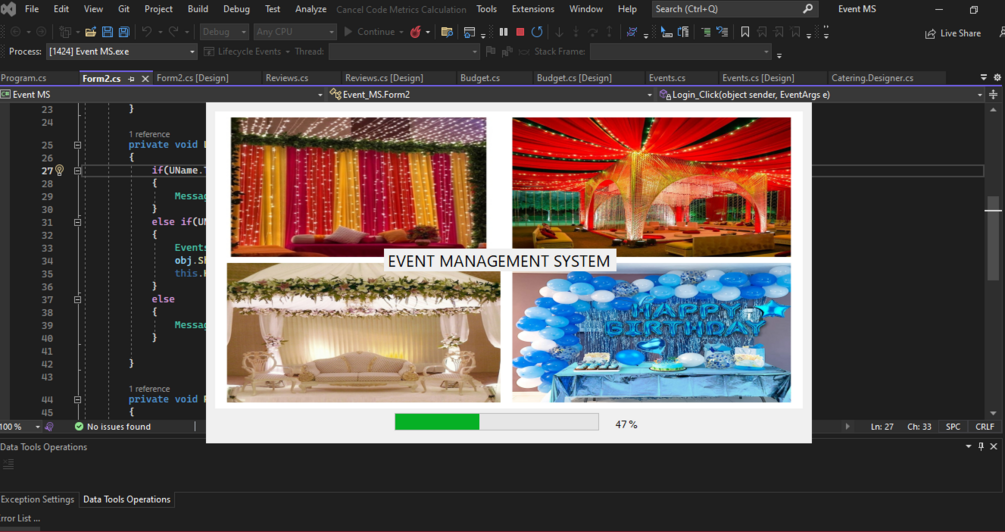Save current file with the single floppy icon
Image resolution: width=1005 pixels, height=532 pixels.
[107, 32]
